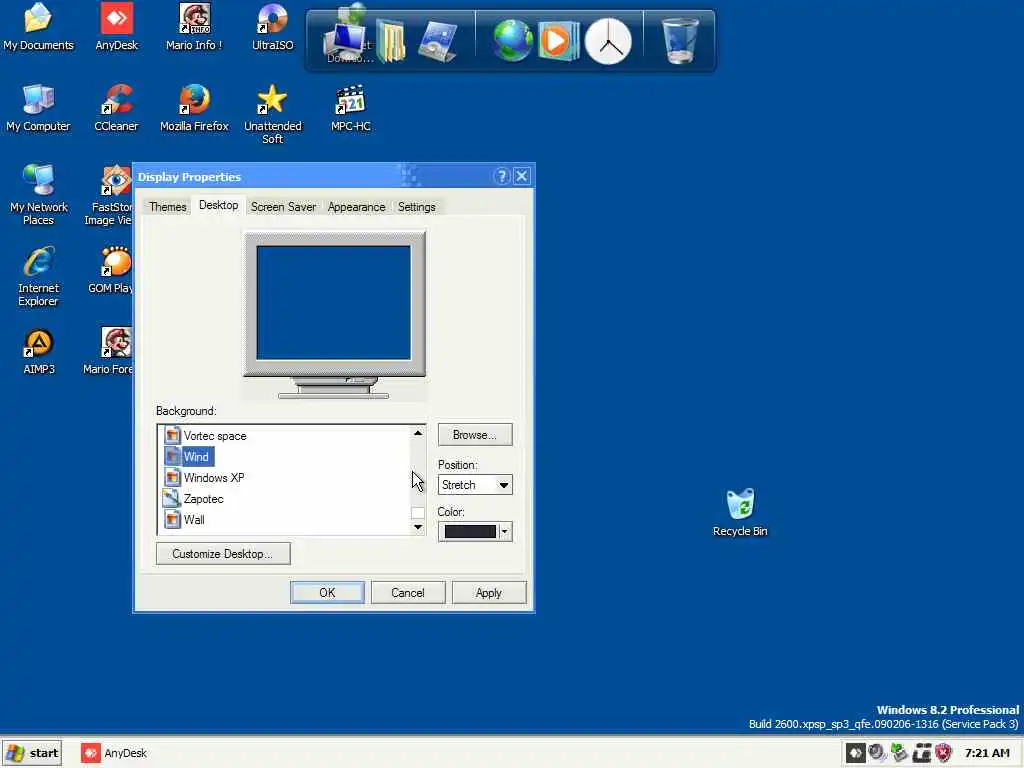Screen dimensions: 1024x768
Task: Select the Mario Info ! desktop icon
Action: (194, 27)
